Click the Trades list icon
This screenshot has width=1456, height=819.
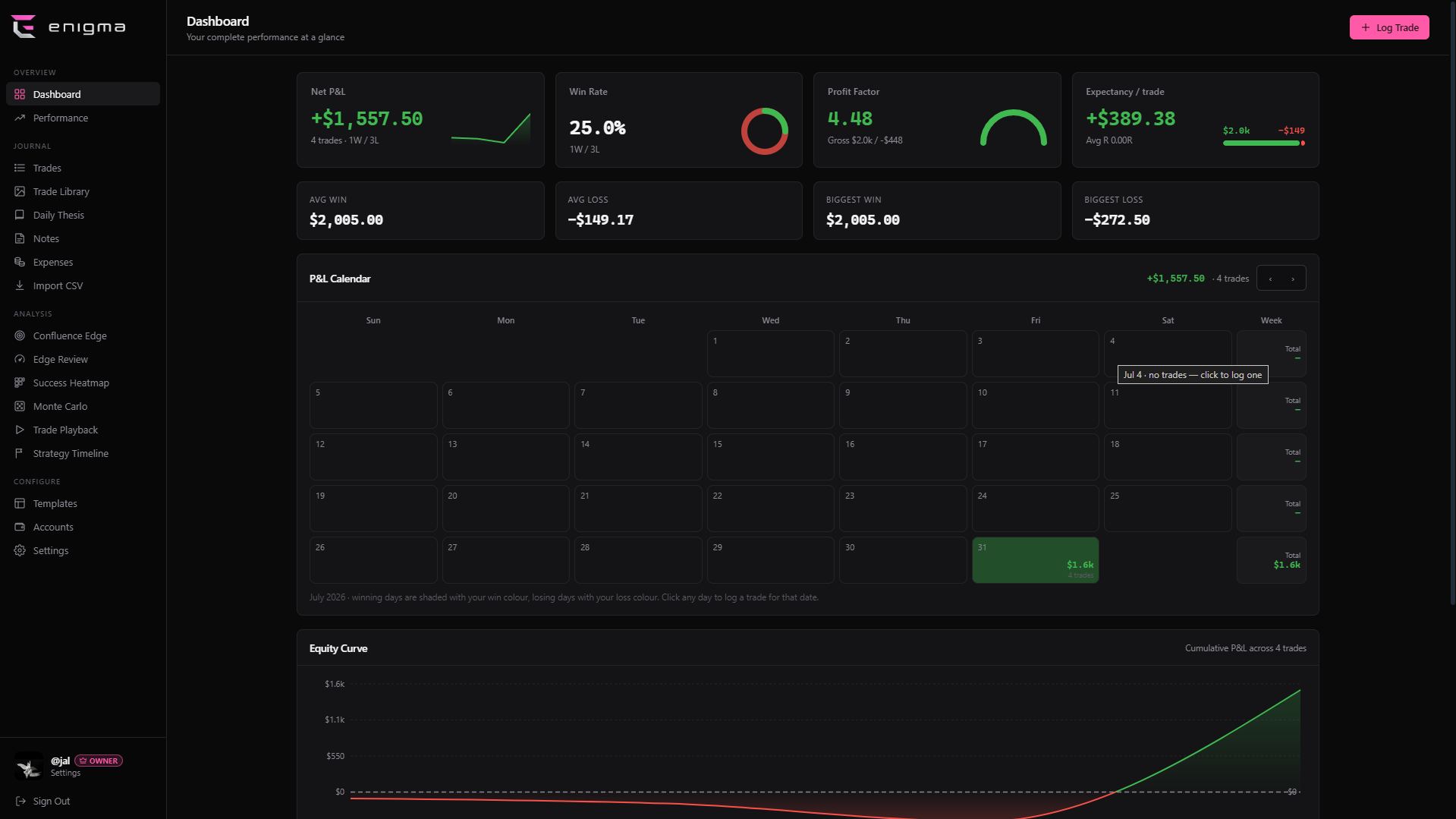point(20,168)
